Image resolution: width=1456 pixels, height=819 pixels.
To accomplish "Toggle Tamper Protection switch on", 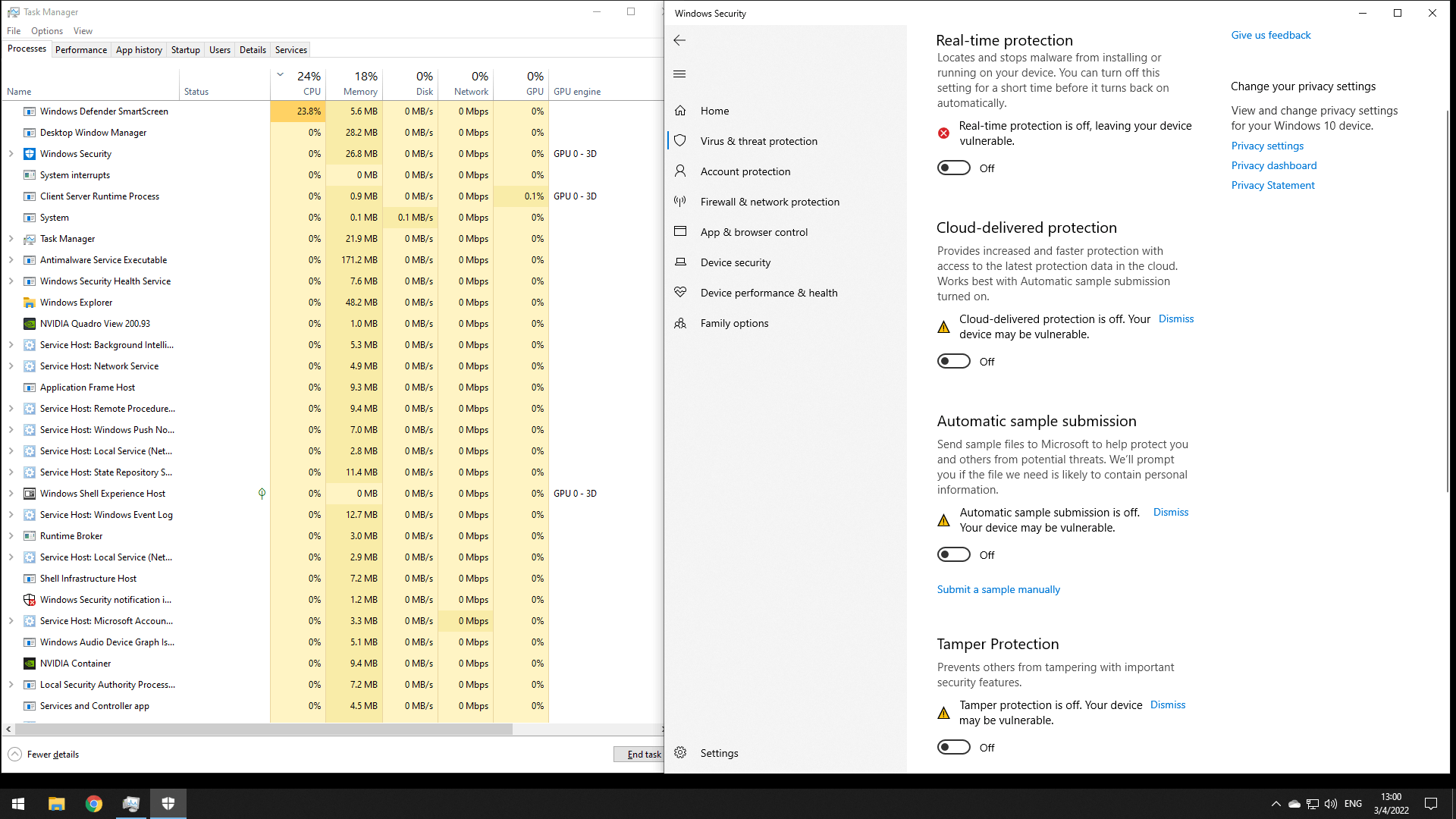I will pyautogui.click(x=953, y=747).
